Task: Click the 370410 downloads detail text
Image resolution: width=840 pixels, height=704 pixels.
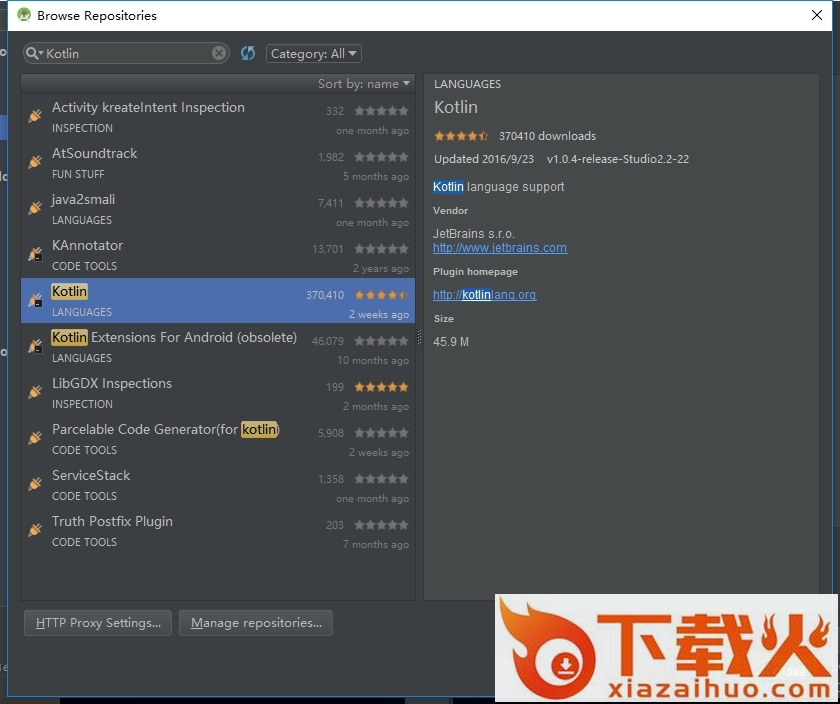Action: 548,136
